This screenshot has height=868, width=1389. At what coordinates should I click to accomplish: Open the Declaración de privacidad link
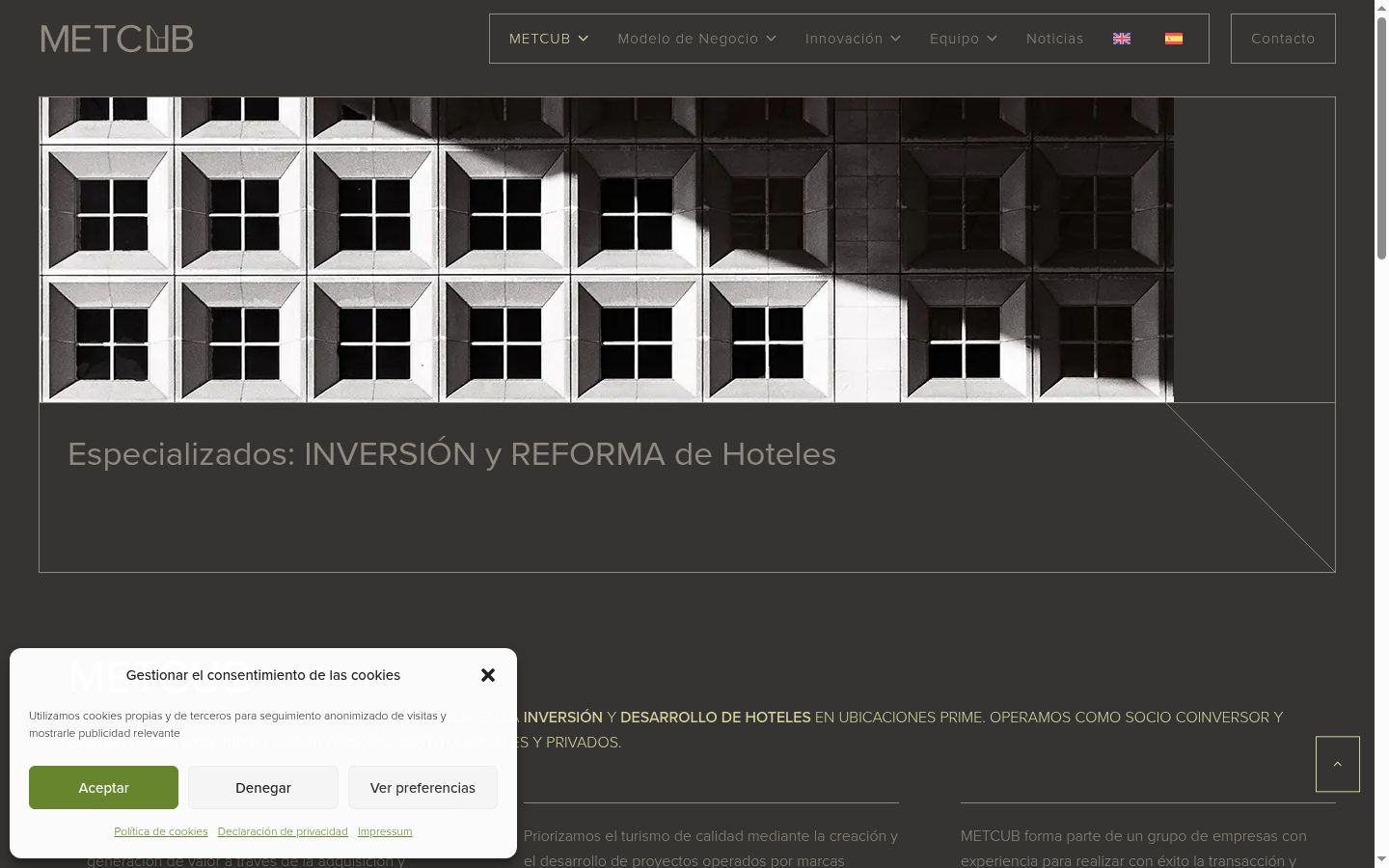[x=283, y=831]
